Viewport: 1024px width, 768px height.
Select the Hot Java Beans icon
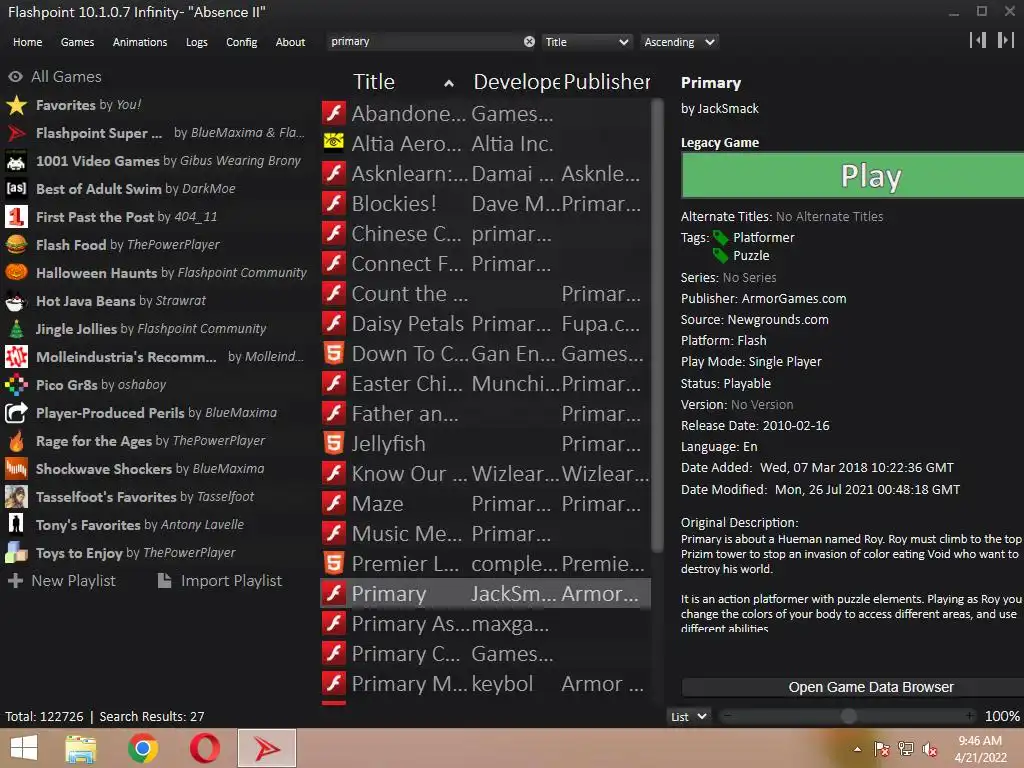click(16, 301)
